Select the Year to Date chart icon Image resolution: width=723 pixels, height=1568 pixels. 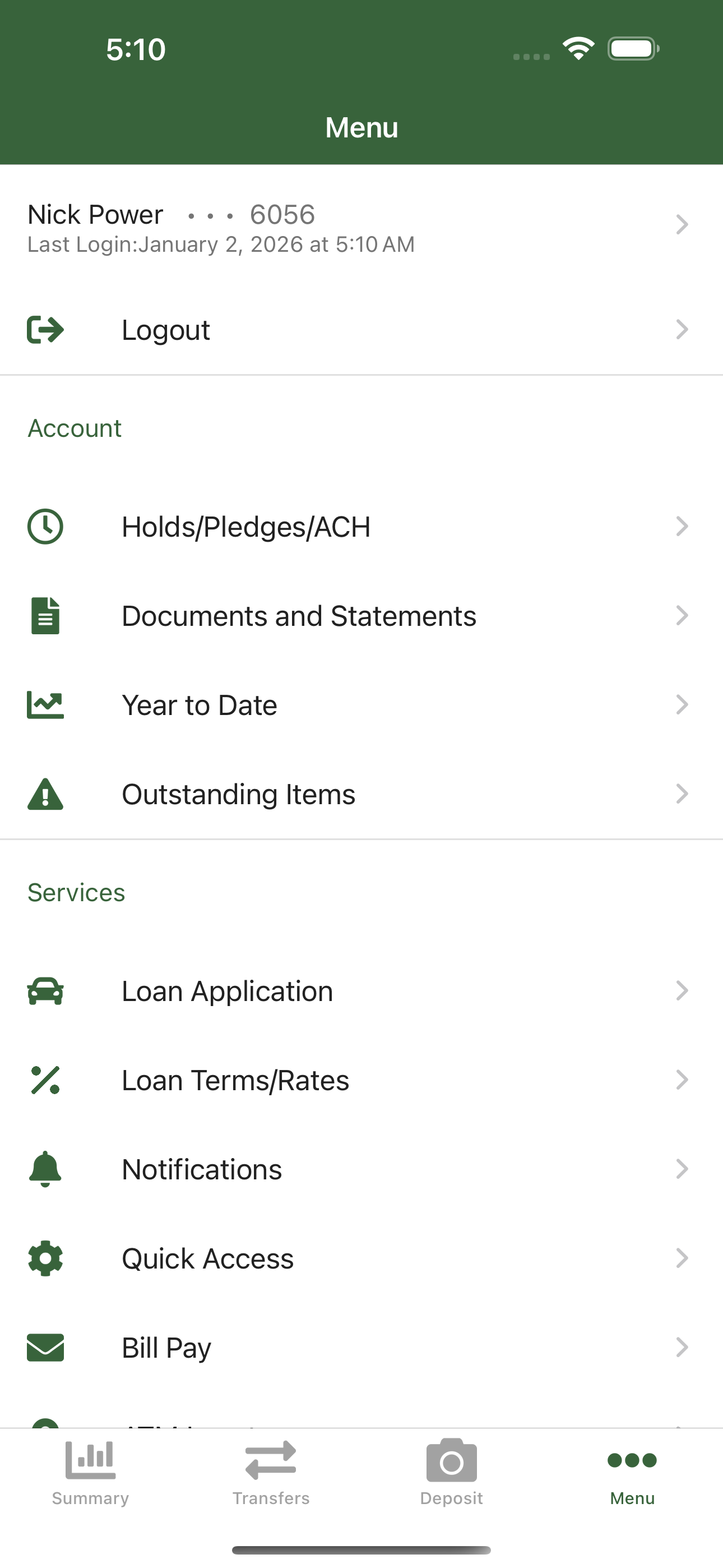point(45,705)
